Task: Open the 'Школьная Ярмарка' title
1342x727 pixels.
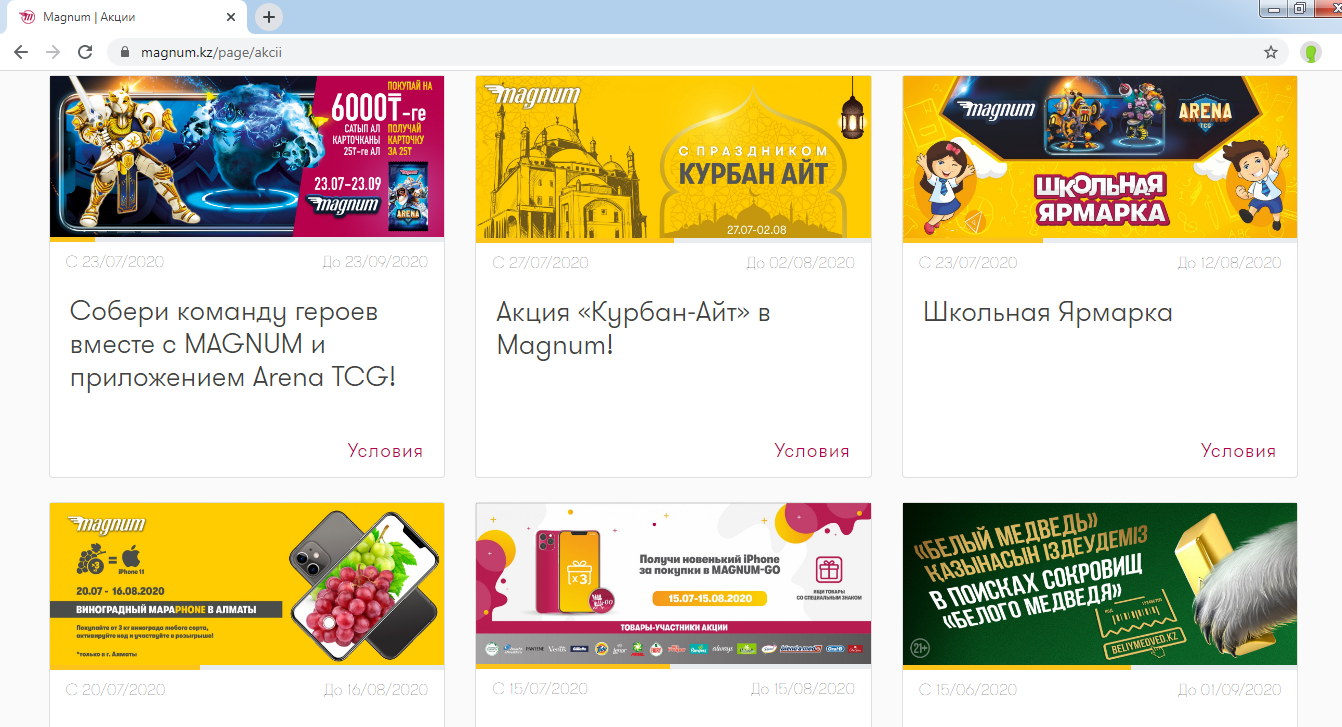Action: (1048, 312)
